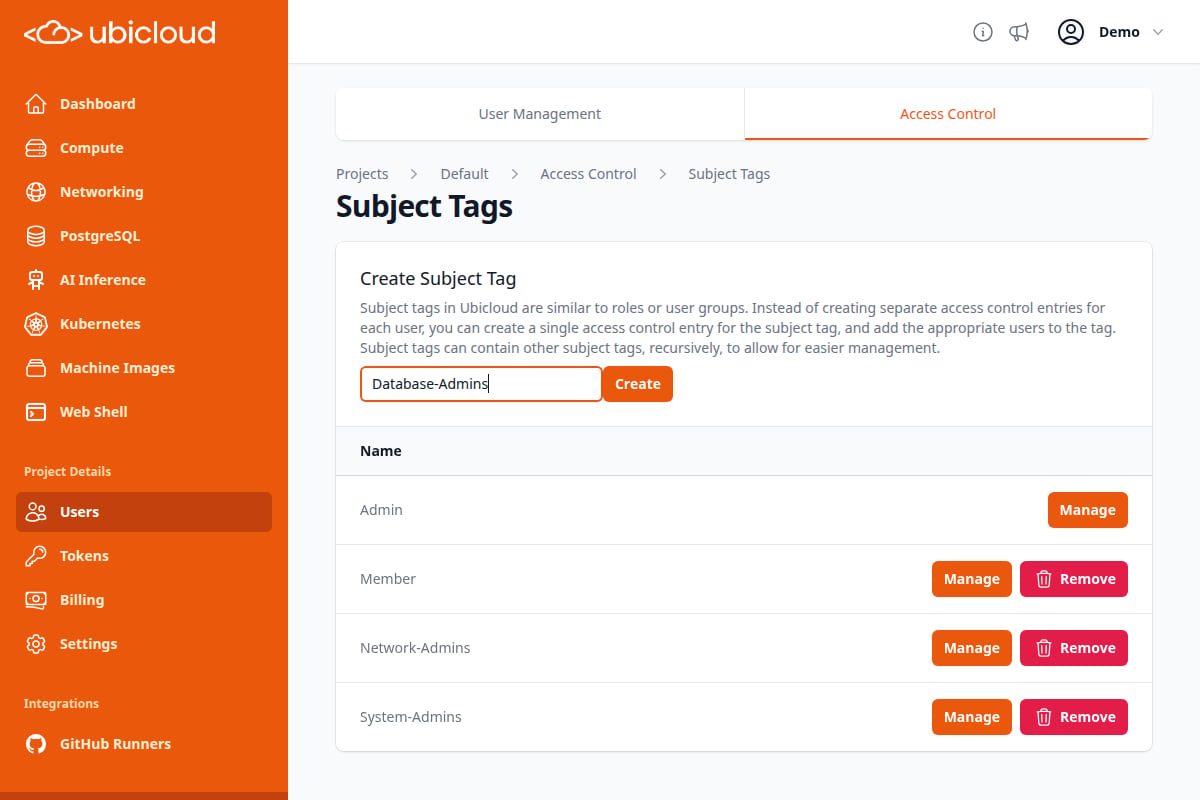The height and width of the screenshot is (800, 1200).
Task: Click the GitHub Runners octocat icon
Action: click(36, 744)
